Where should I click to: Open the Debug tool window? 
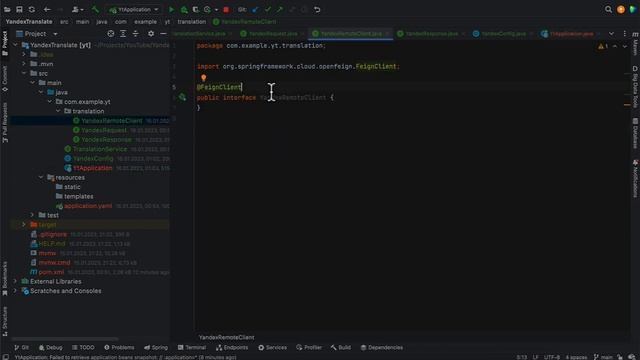click(51, 347)
